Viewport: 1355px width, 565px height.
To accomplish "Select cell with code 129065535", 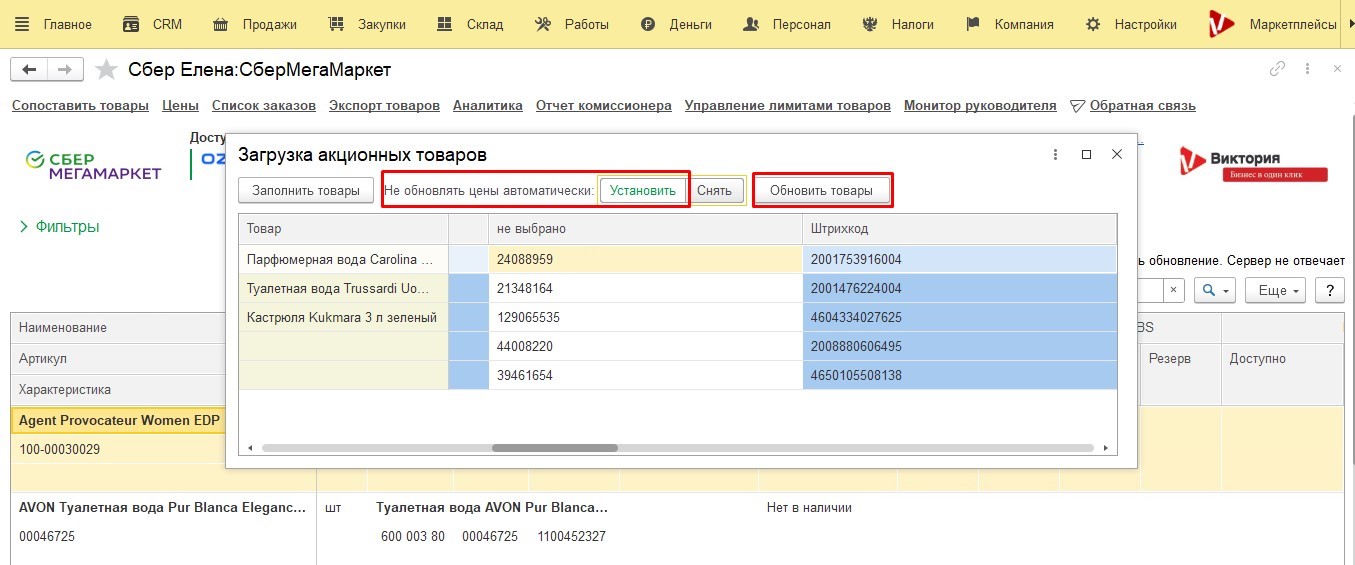I will 645,318.
